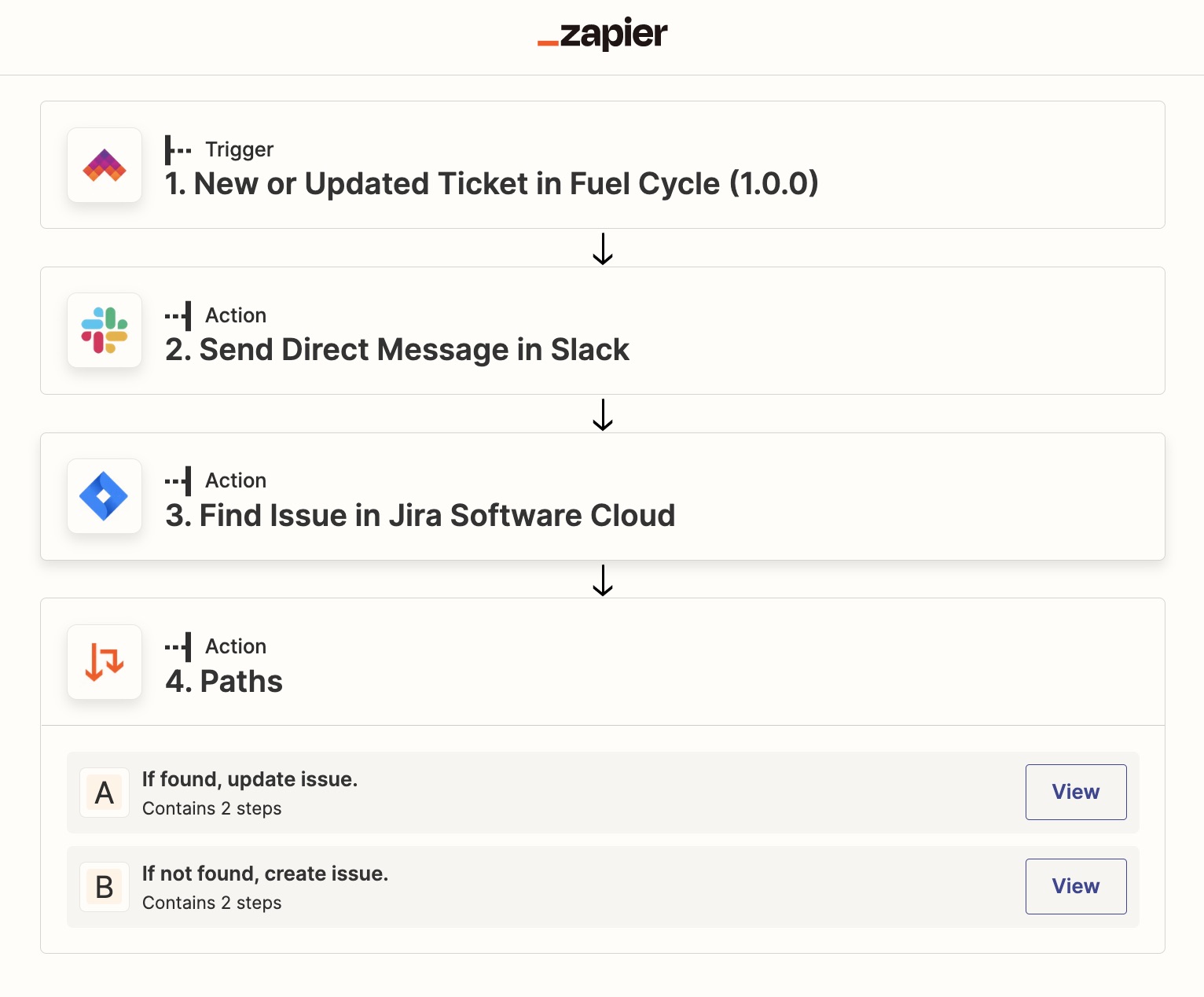Viewport: 1204px width, 997px height.
Task: Click 'Contains 2 steps' under path A
Action: (x=212, y=808)
